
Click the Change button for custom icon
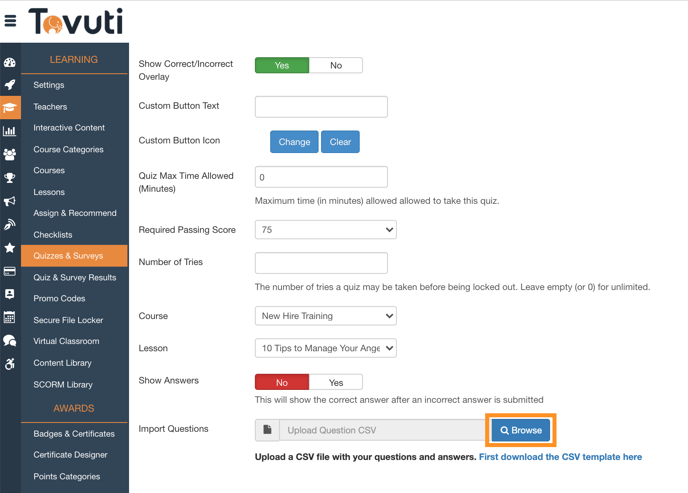(x=294, y=142)
